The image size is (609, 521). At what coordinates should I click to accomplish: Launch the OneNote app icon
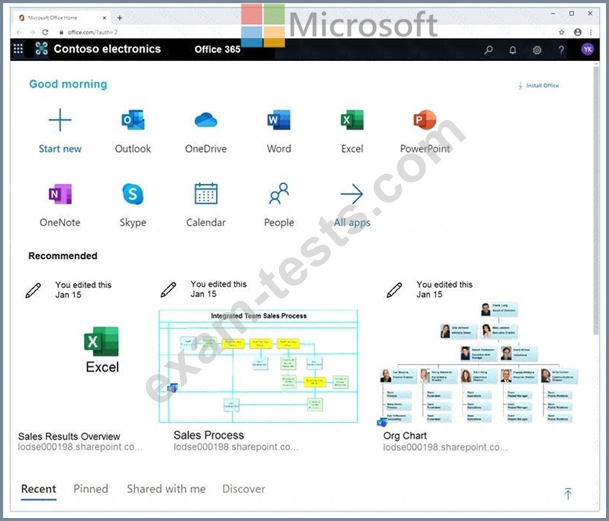tap(60, 194)
